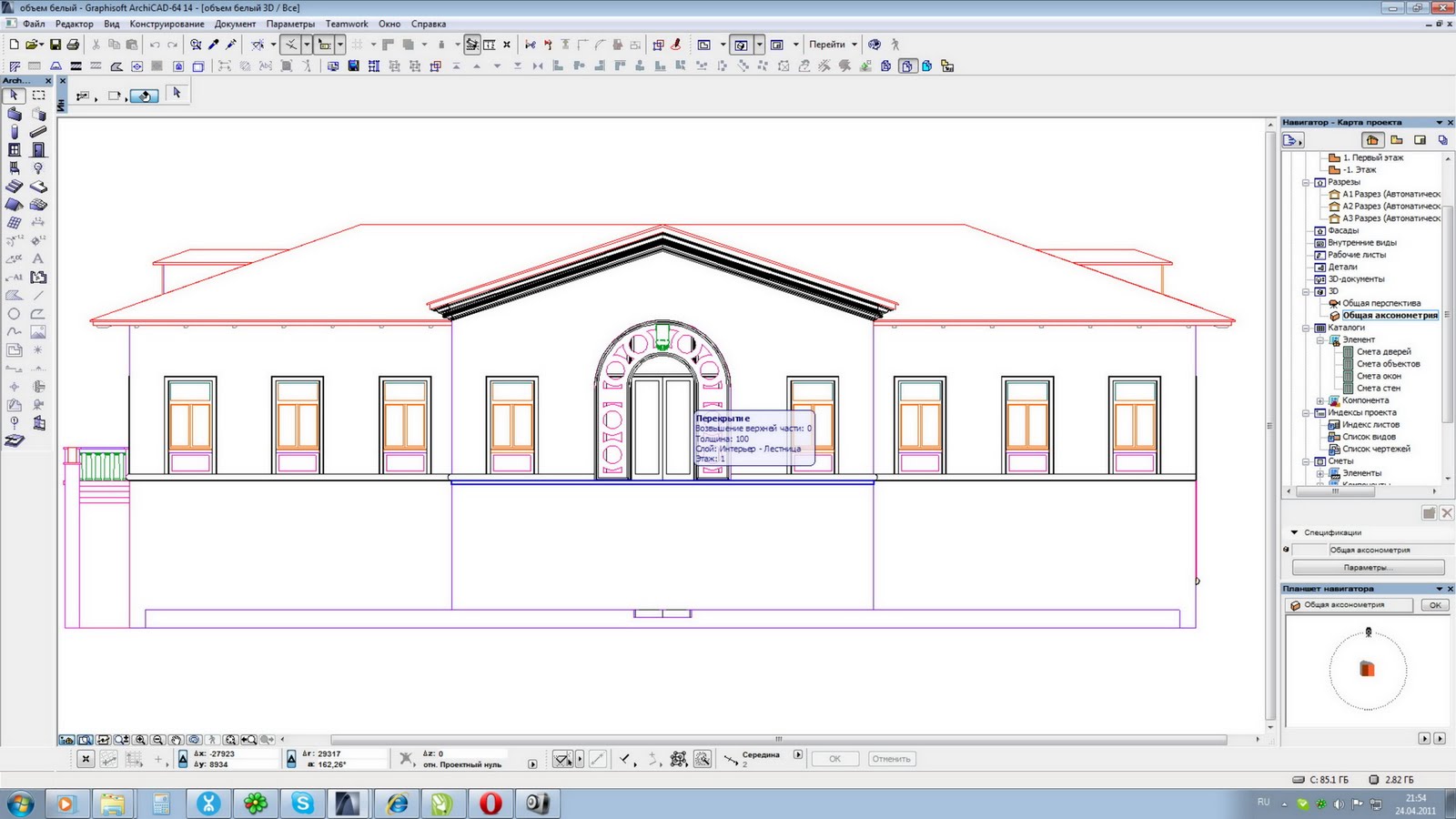Open the Справка menu
Image resolution: width=1456 pixels, height=819 pixels.
pyautogui.click(x=428, y=24)
